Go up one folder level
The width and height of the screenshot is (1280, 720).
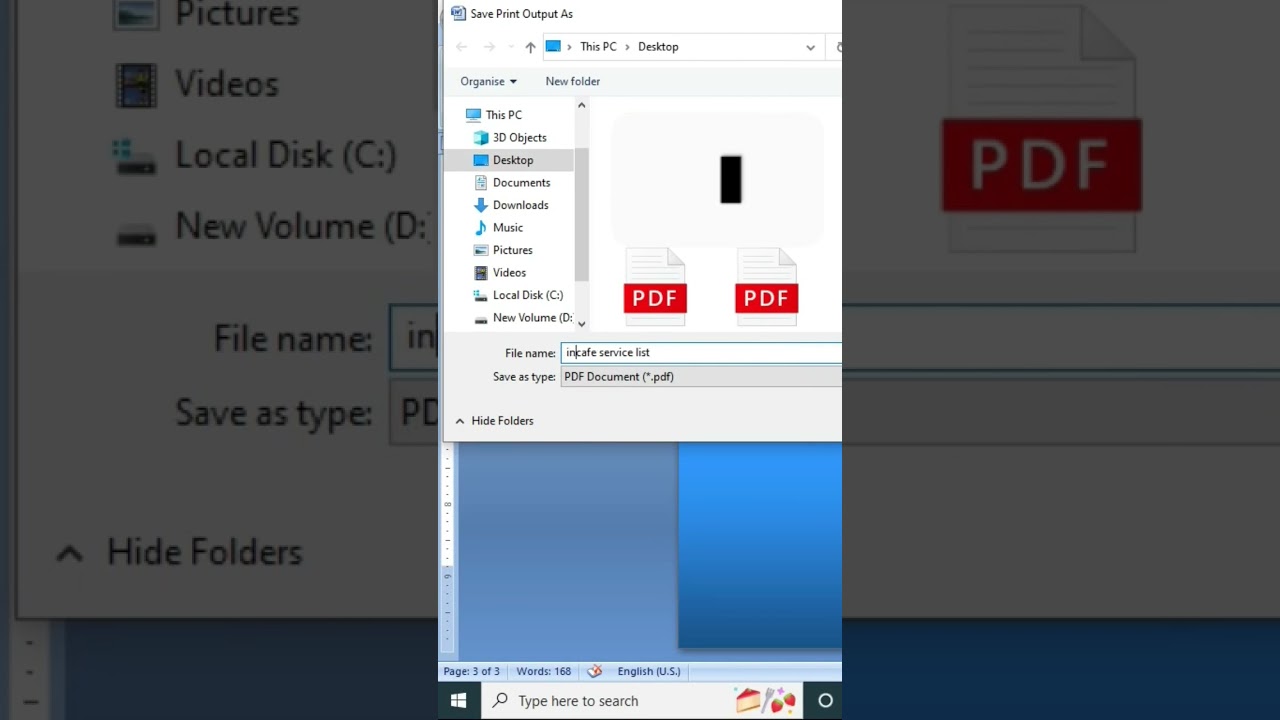(530, 47)
